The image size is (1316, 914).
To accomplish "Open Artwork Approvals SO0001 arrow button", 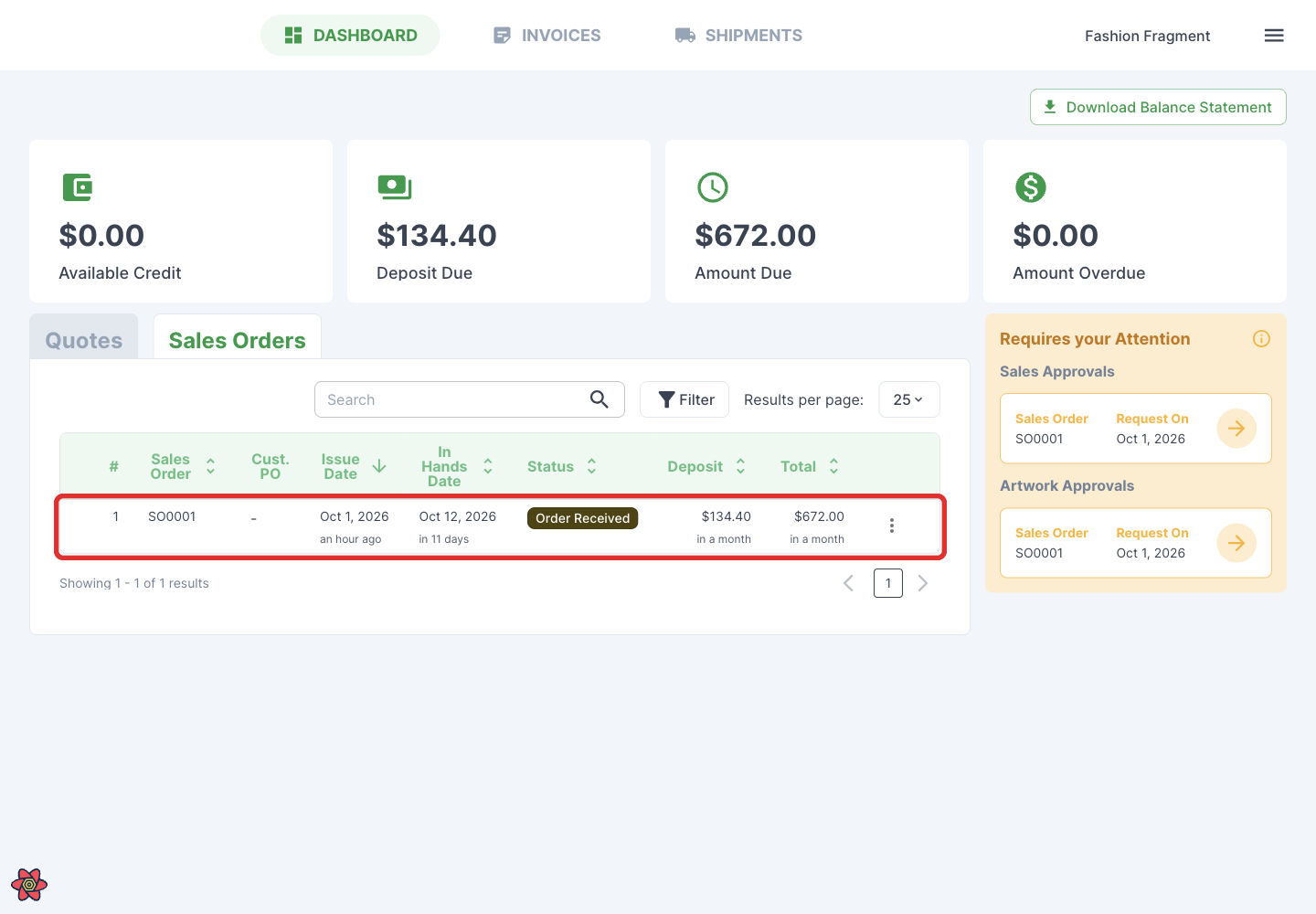I will click(1236, 543).
